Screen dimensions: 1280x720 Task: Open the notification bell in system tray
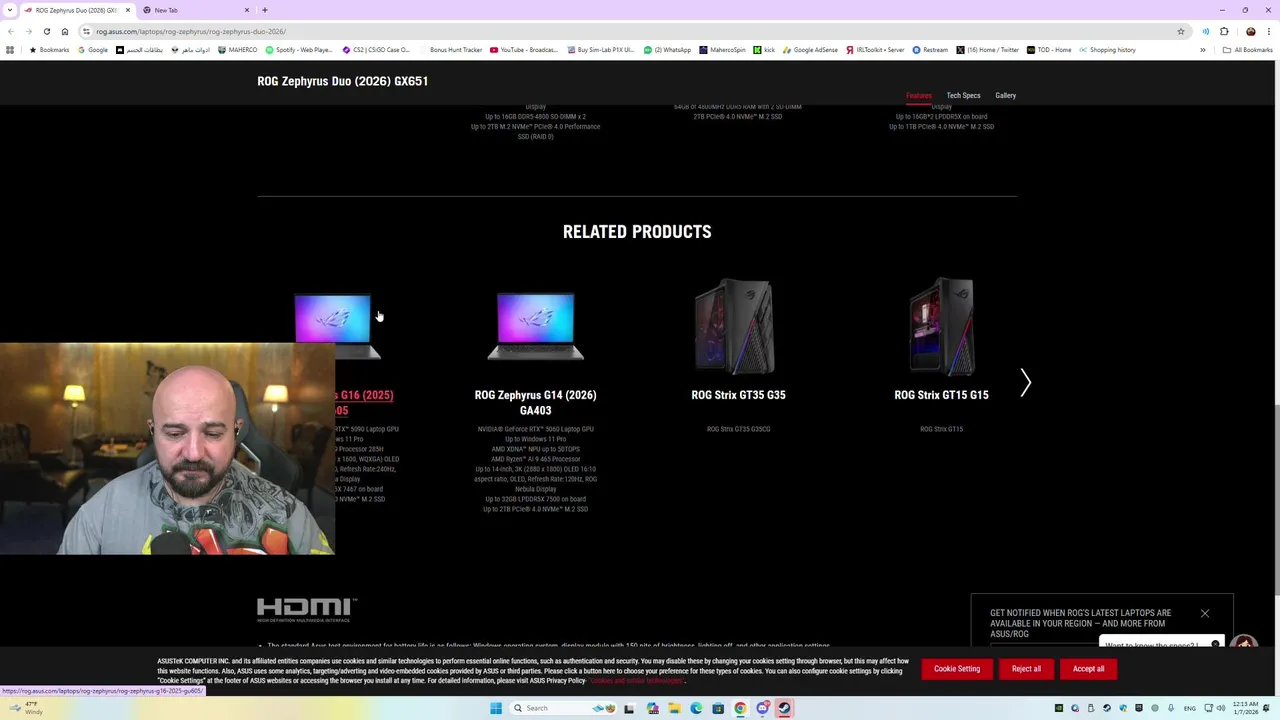click(1266, 708)
